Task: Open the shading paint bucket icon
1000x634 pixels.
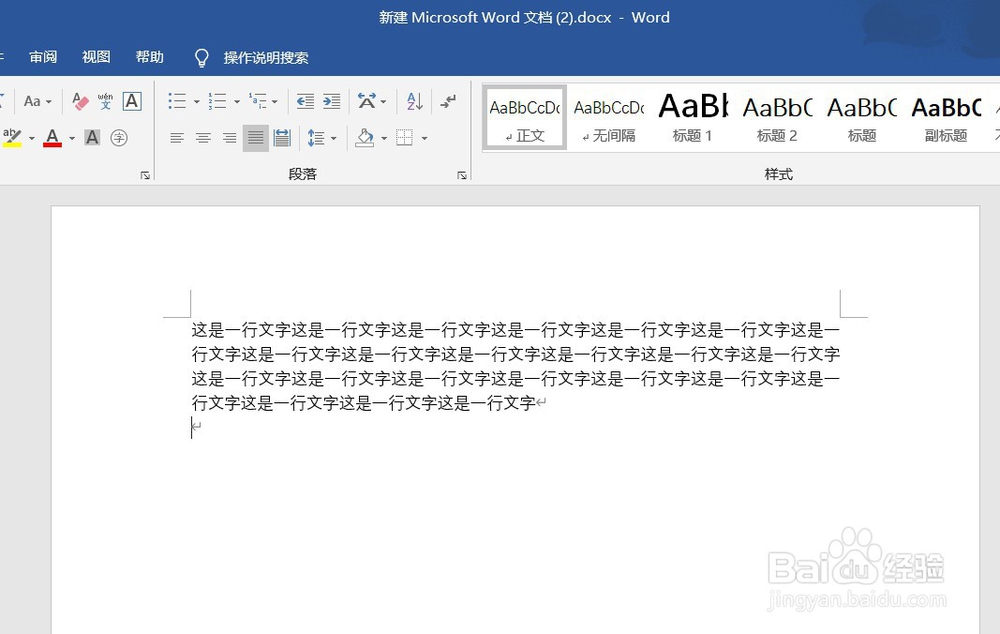Action: click(366, 137)
